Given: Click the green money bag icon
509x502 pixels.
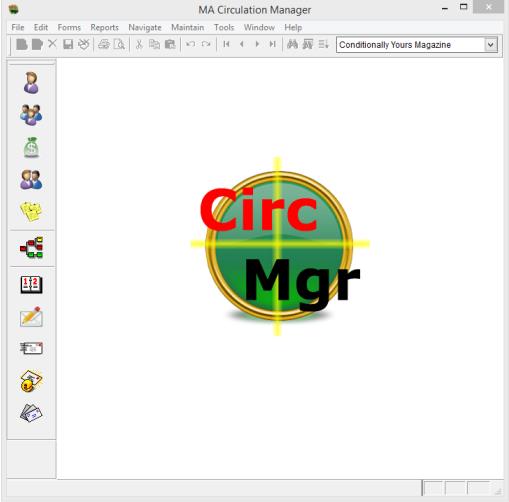Looking at the screenshot, I should pyautogui.click(x=31, y=147).
